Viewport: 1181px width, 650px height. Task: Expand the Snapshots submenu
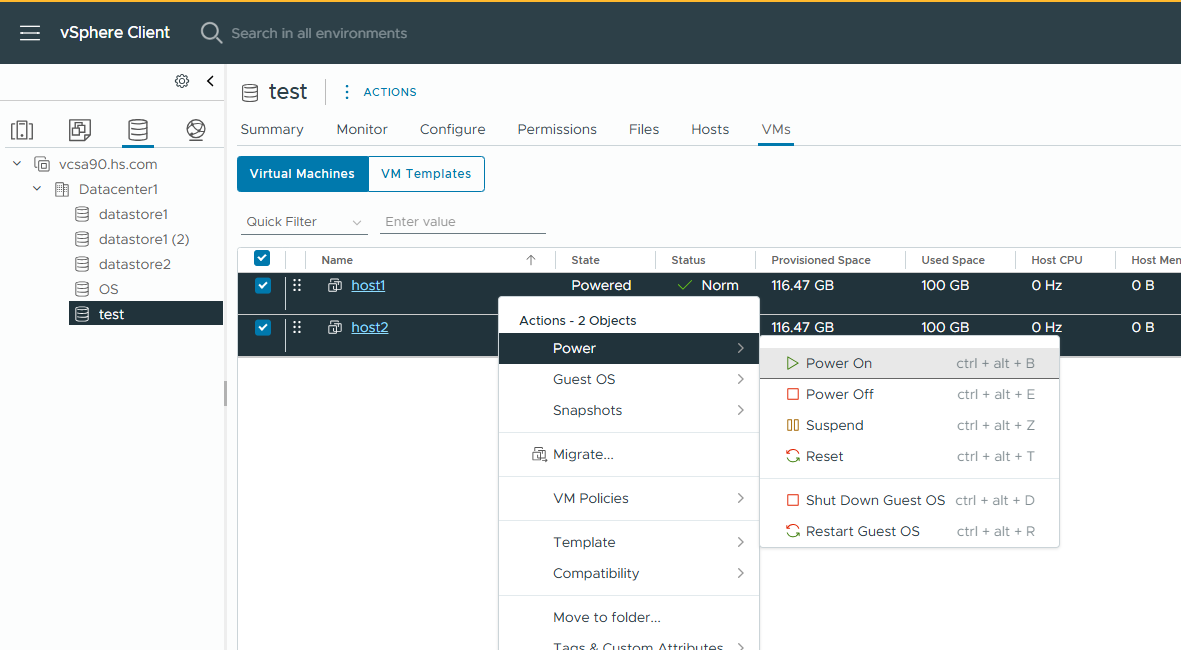(x=629, y=410)
